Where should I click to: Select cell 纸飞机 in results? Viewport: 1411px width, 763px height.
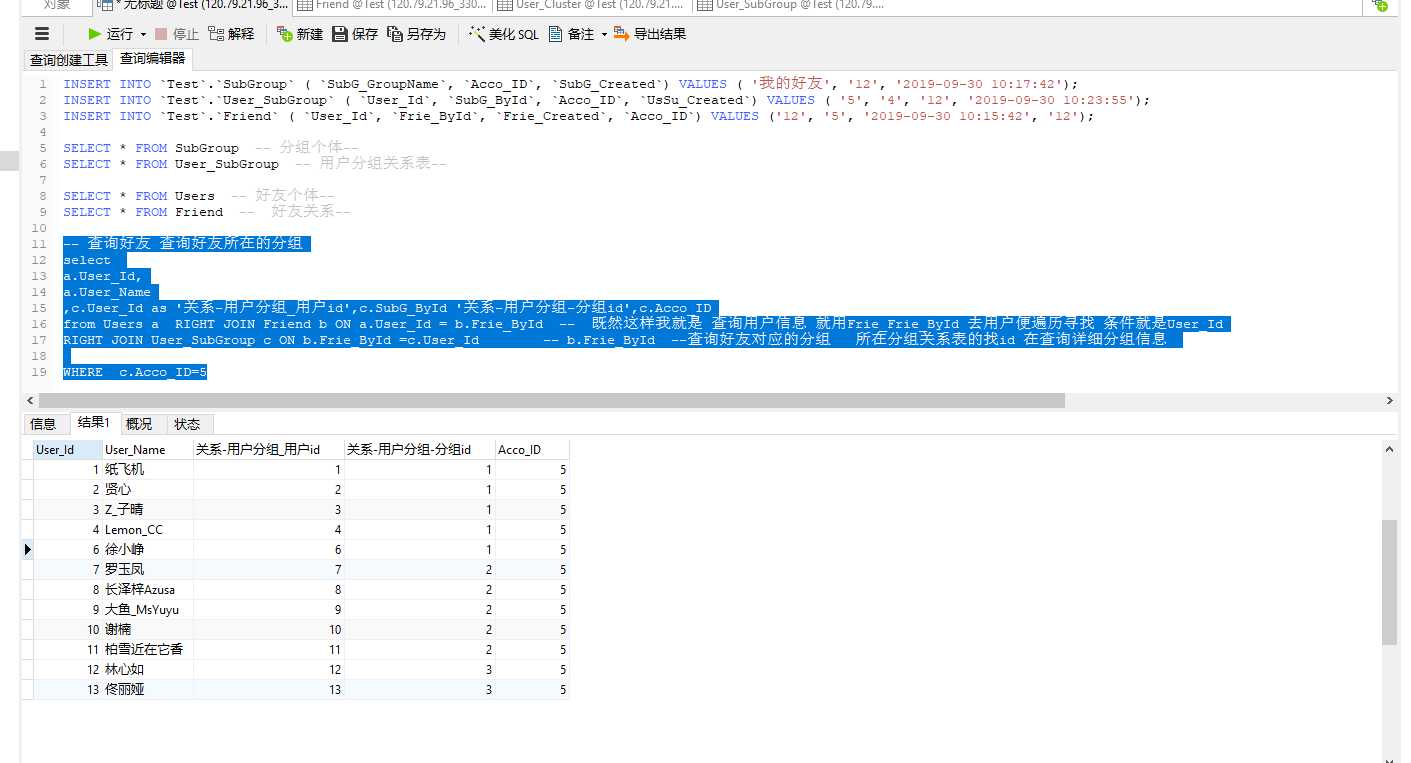click(x=147, y=470)
